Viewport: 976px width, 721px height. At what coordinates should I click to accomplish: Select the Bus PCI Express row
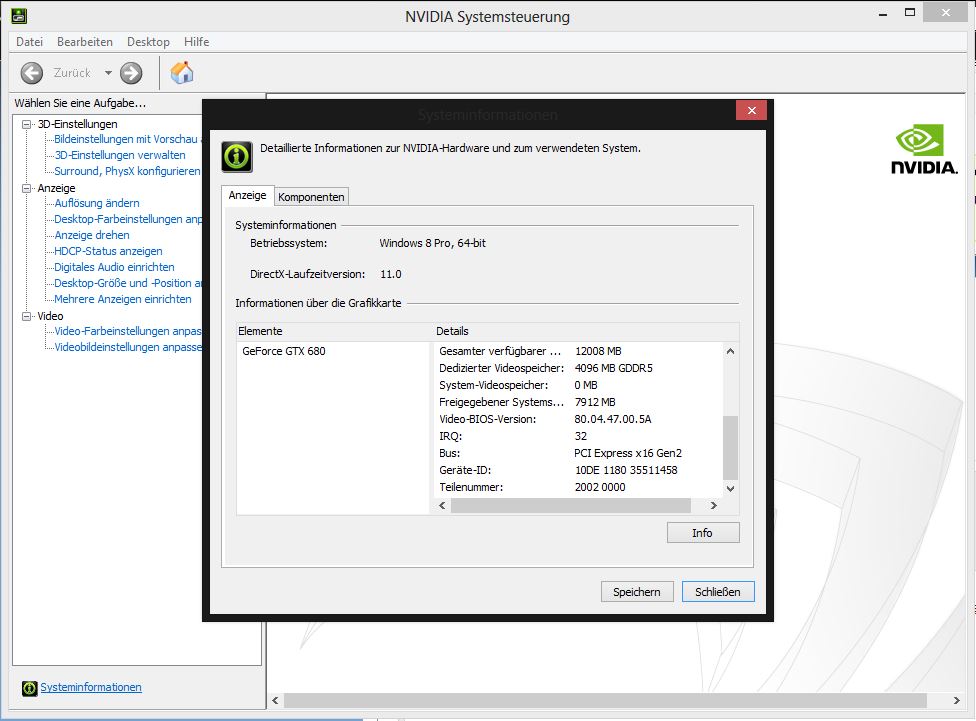[x=579, y=453]
